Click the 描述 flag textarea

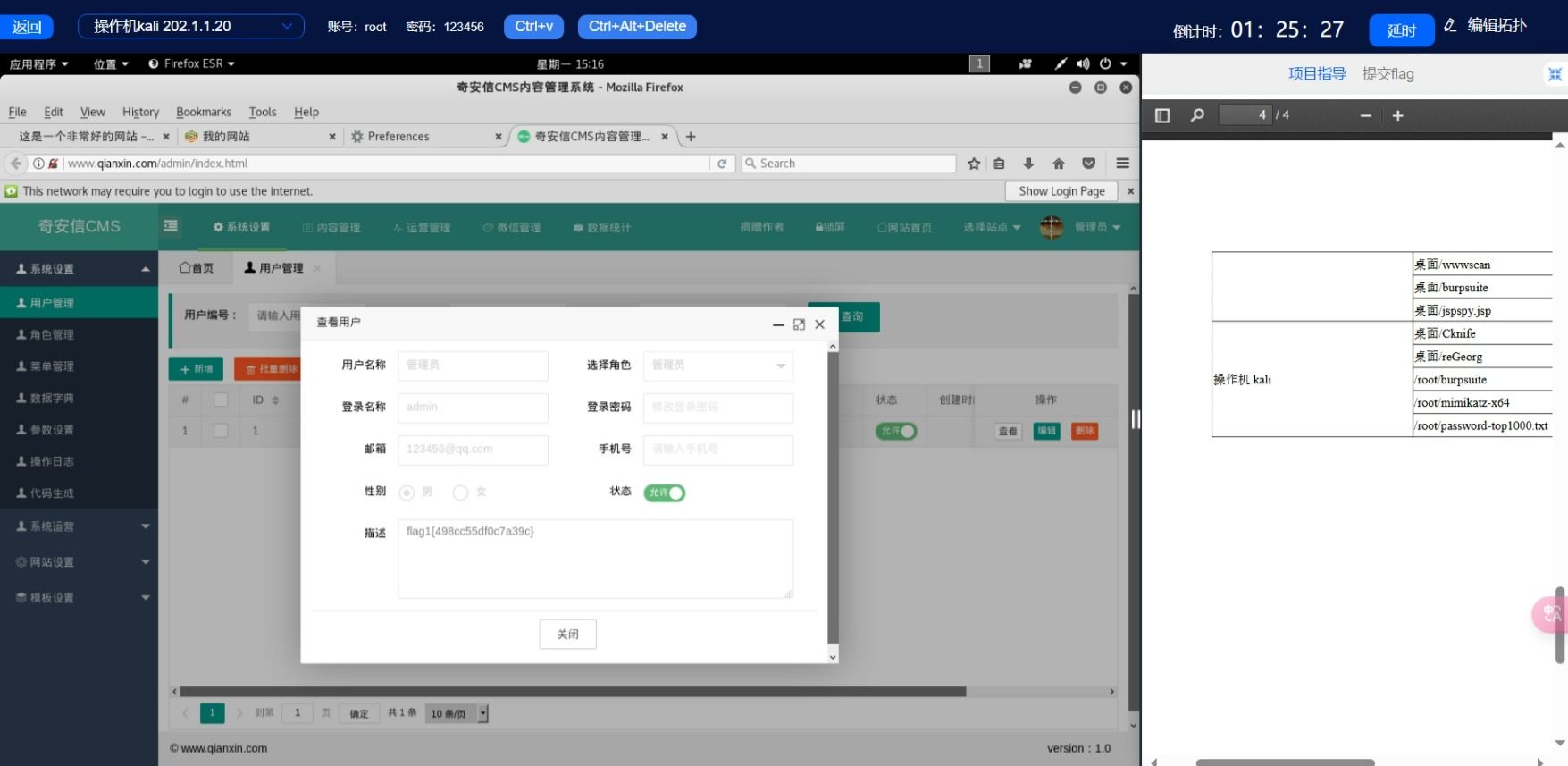[596, 559]
